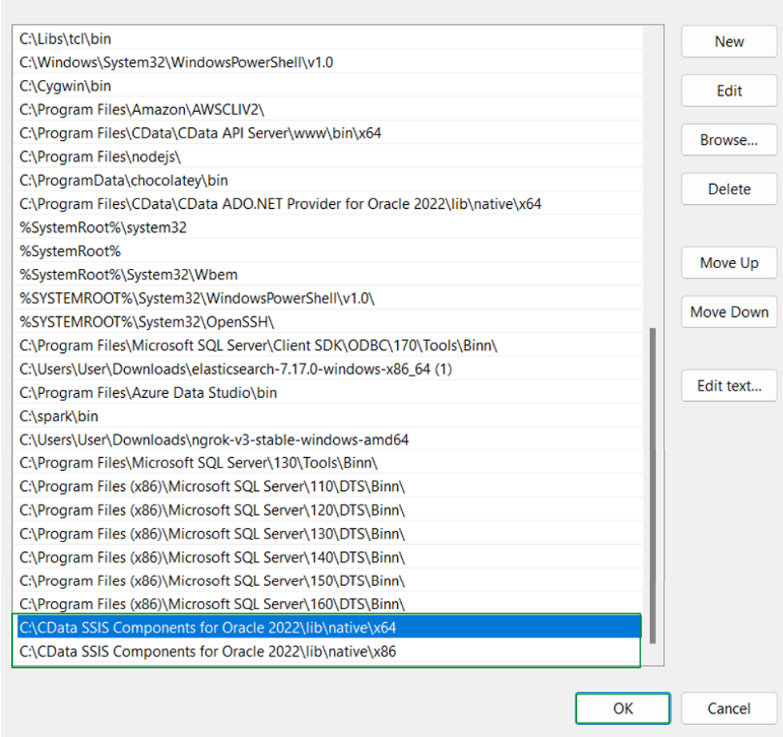Delete the selected path entry

729,189
